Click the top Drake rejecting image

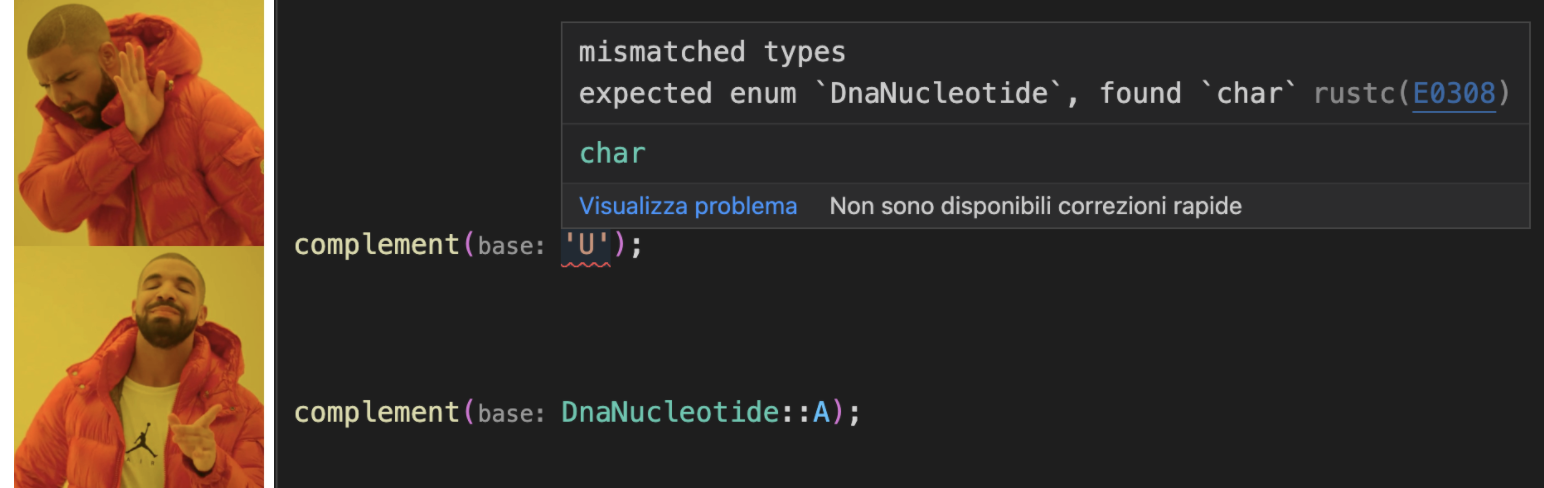click(139, 123)
